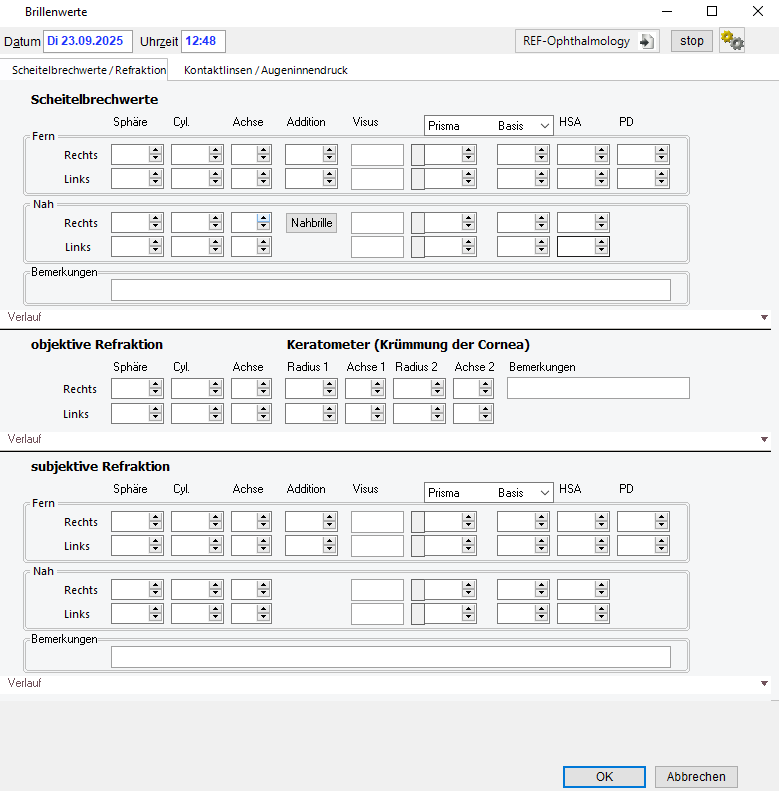Click the gear settings icon

(732, 41)
